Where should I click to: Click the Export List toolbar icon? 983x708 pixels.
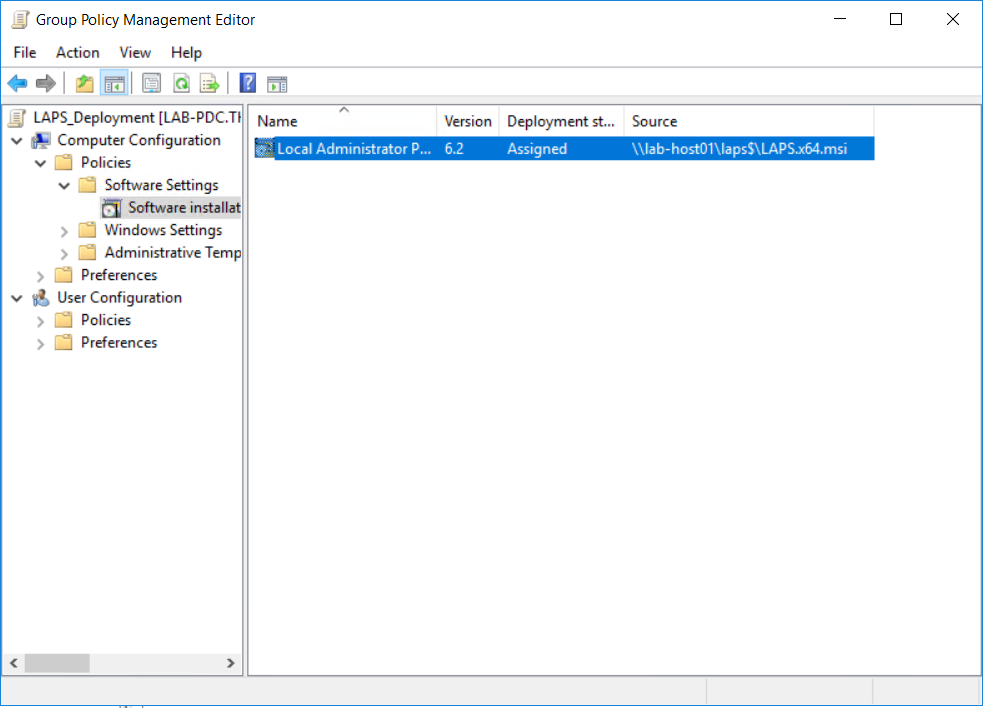209,84
